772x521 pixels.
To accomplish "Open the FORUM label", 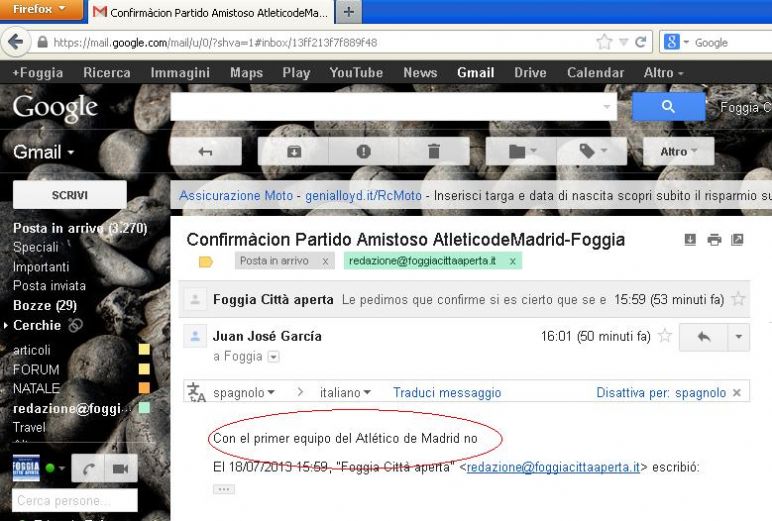I will 36,369.
